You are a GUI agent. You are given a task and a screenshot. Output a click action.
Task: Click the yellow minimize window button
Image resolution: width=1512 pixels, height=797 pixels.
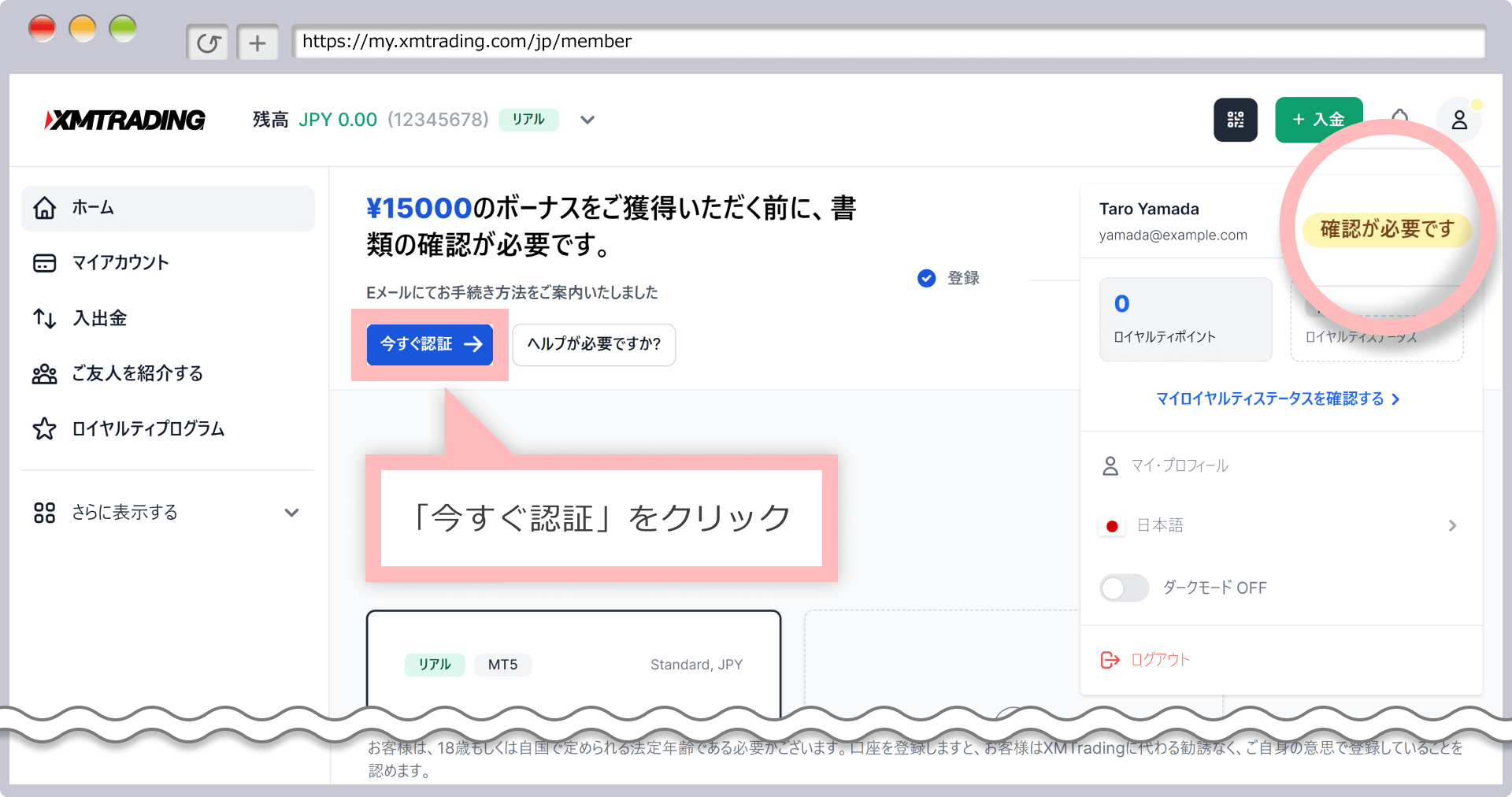tap(82, 28)
